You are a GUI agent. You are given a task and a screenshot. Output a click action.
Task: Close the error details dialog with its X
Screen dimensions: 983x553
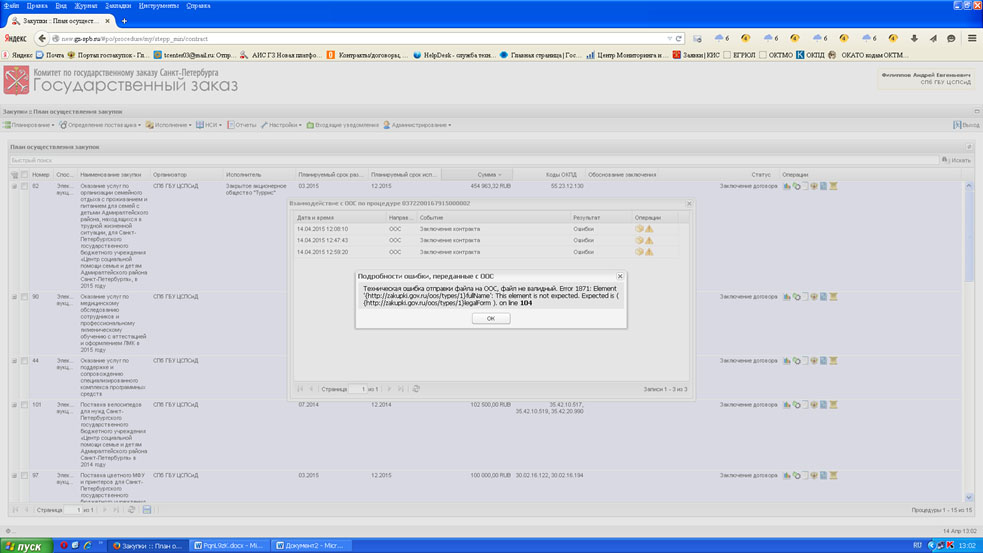[x=619, y=276]
